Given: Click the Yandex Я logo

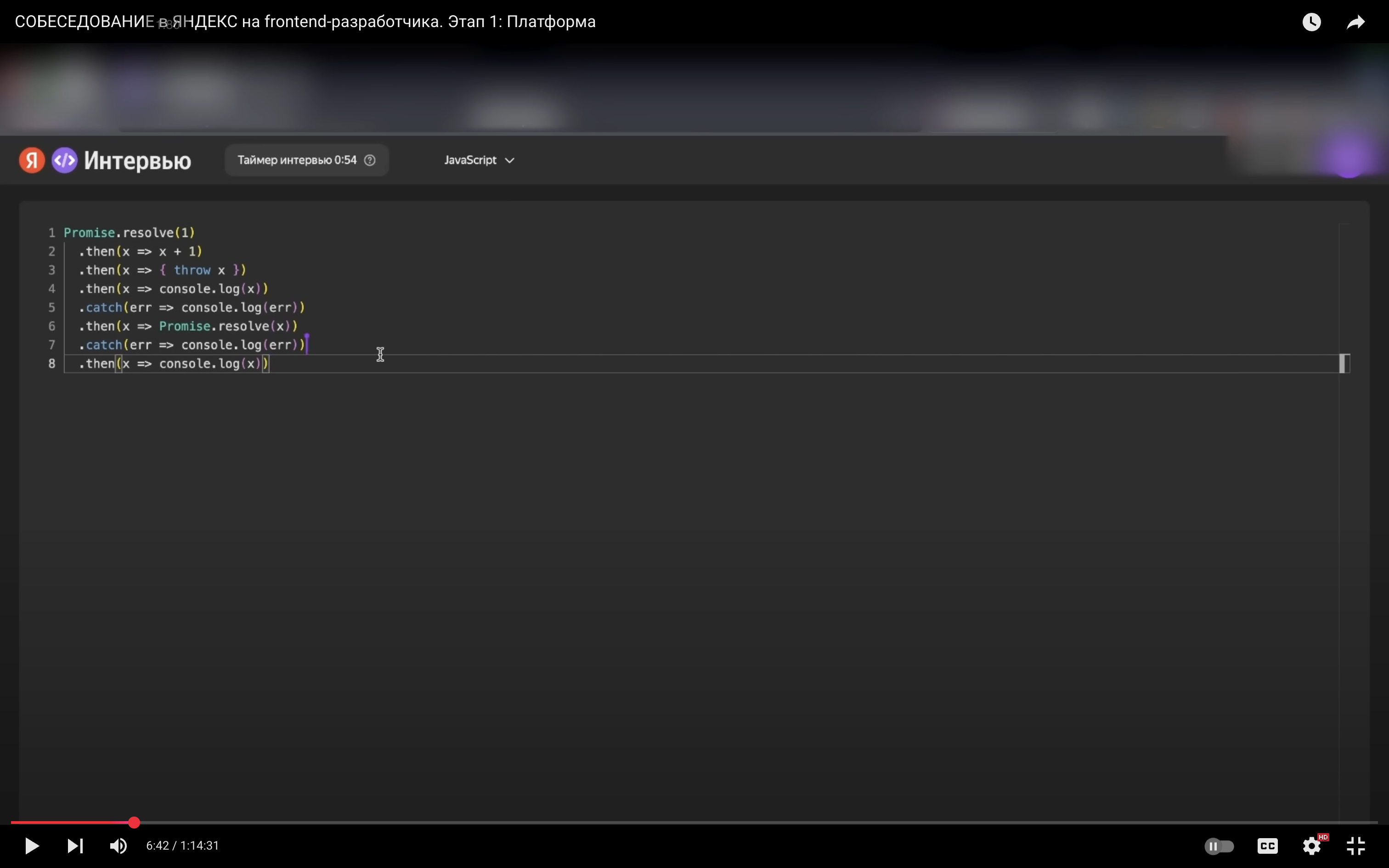Looking at the screenshot, I should [32, 160].
